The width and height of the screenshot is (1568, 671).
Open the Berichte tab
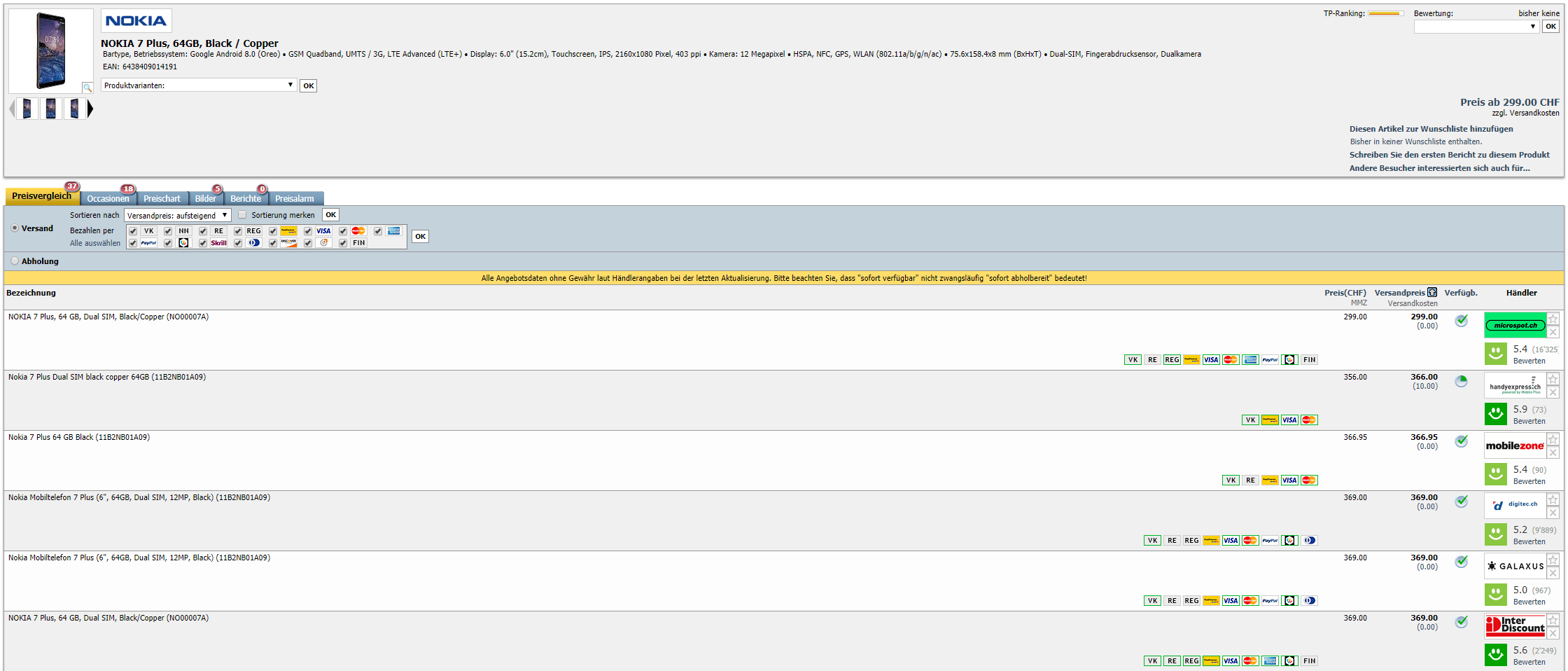pyautogui.click(x=246, y=199)
